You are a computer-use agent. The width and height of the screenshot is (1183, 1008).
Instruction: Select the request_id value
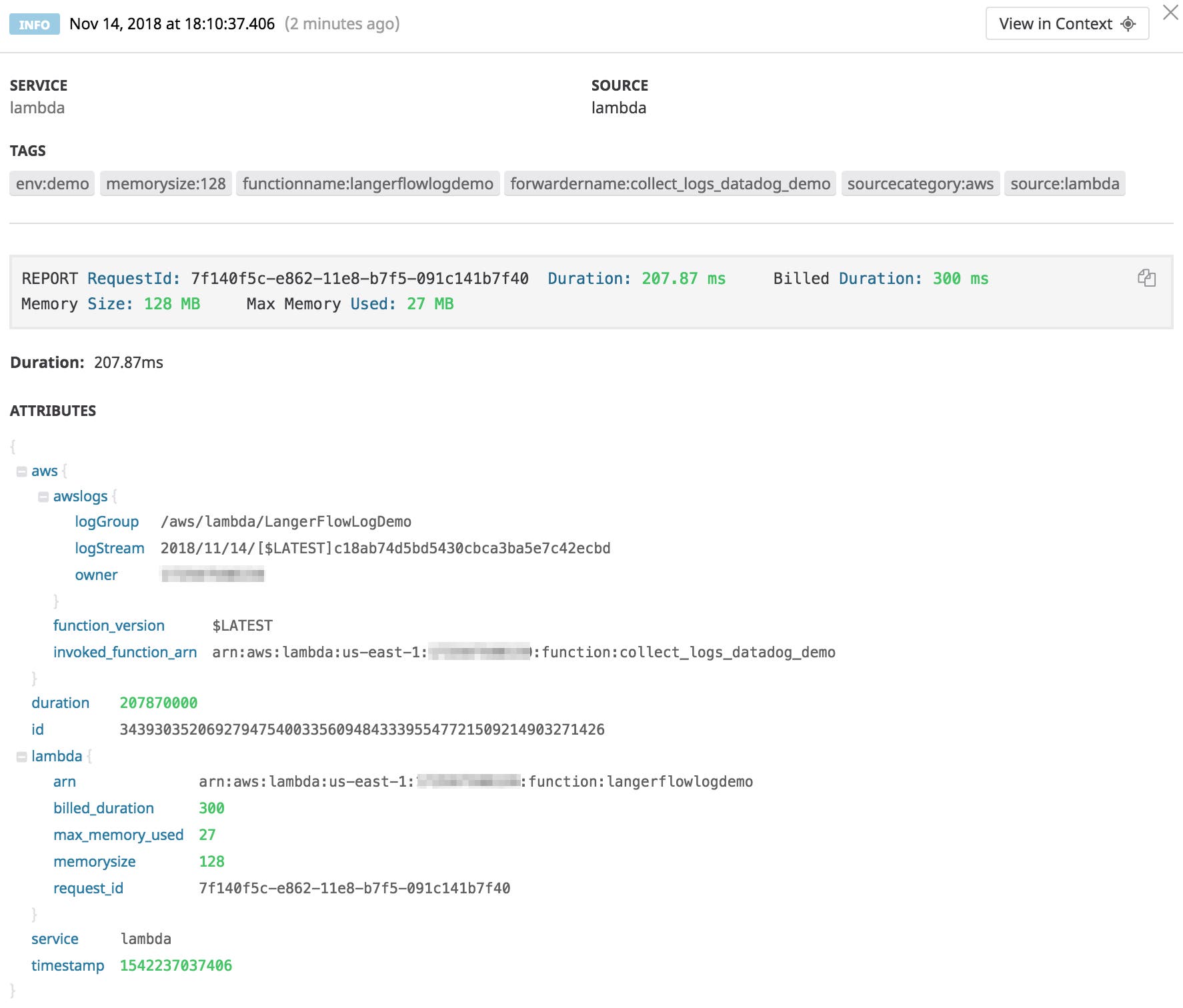click(354, 888)
